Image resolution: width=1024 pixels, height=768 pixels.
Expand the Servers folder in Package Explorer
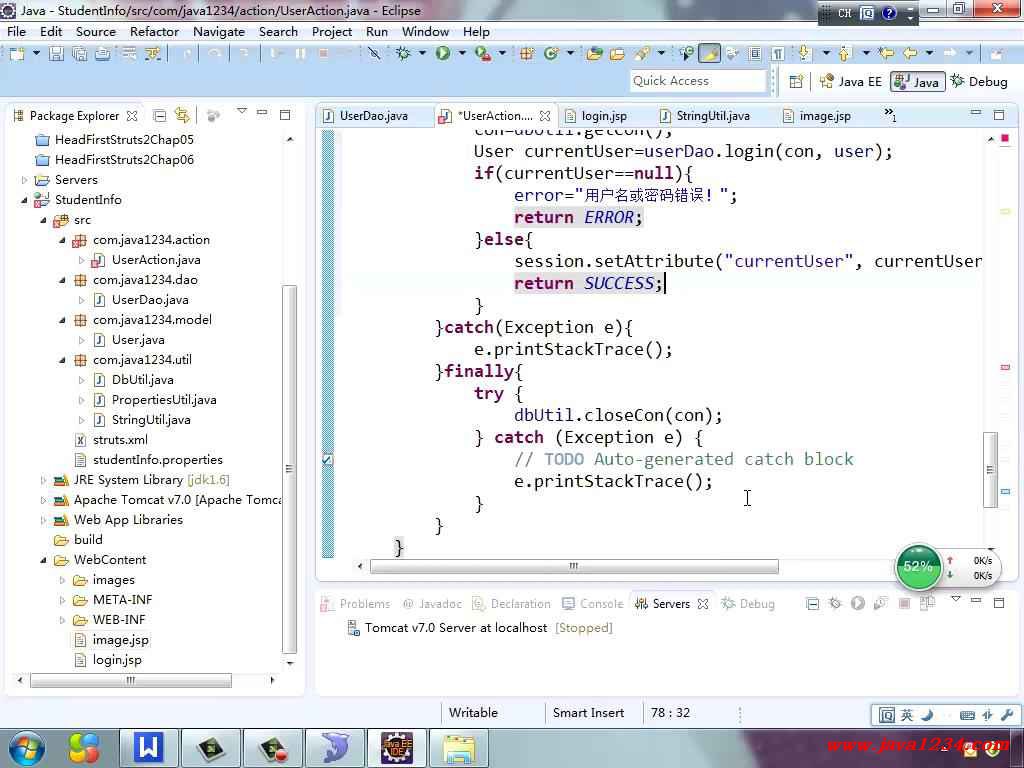coord(25,180)
